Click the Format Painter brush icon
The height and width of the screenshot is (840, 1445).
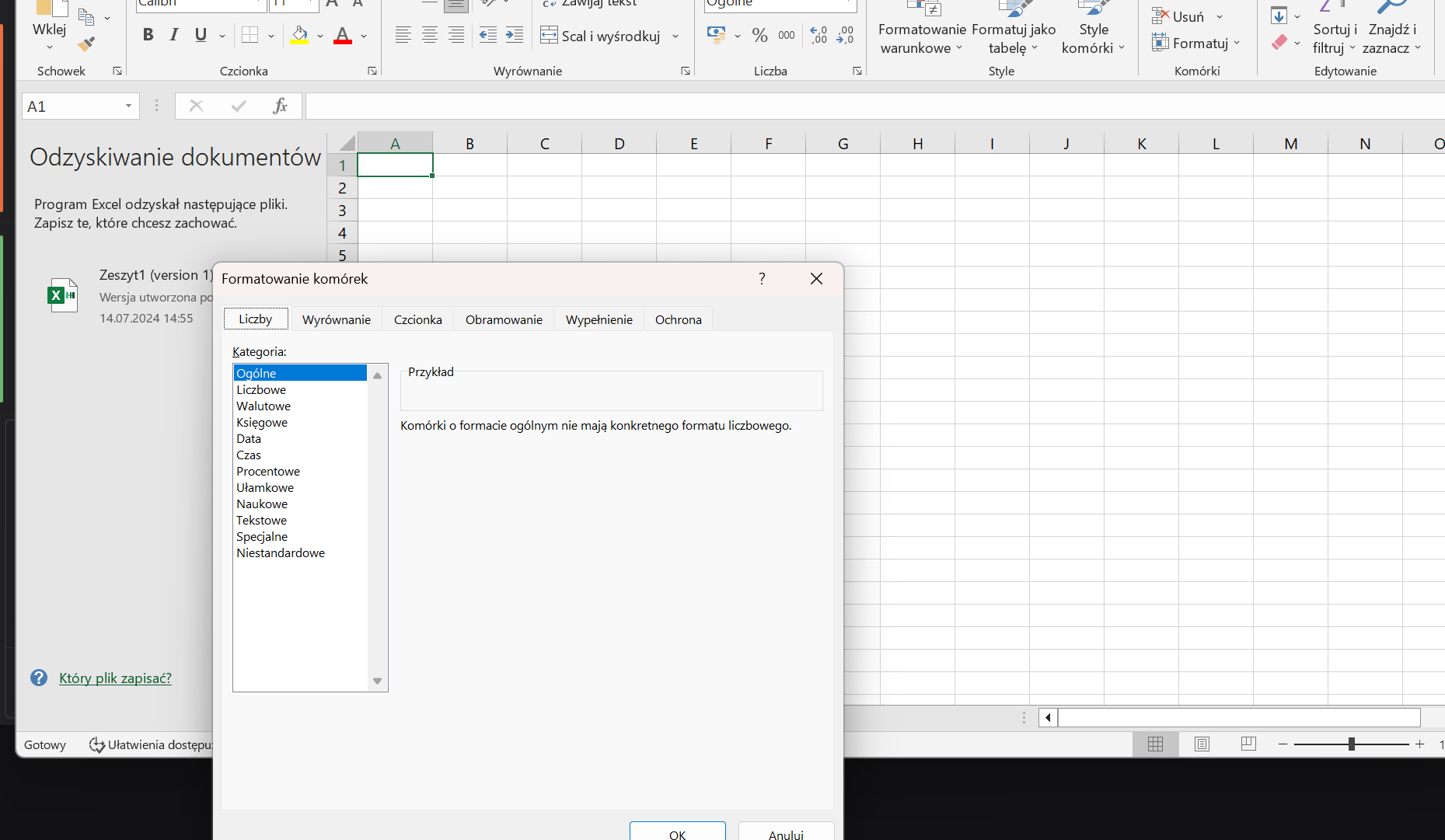(87, 44)
